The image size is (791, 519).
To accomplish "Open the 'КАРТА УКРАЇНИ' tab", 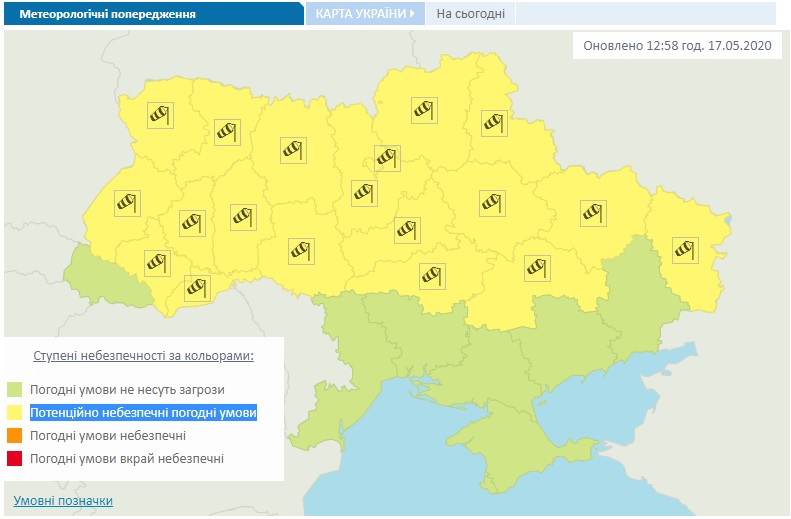I will pyautogui.click(x=365, y=14).
